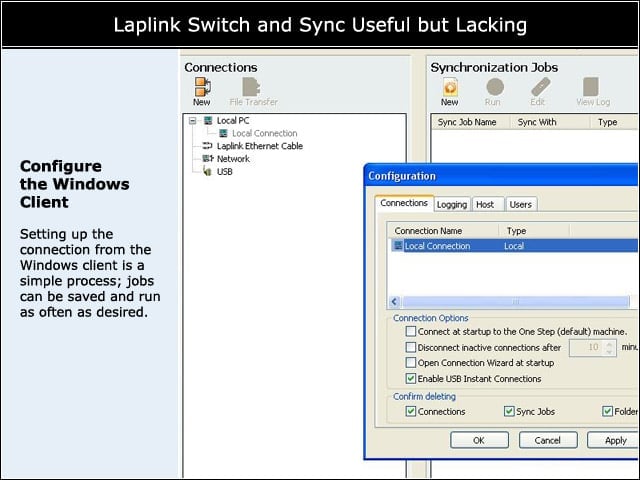Click the Sync Job Name column header

(470, 122)
